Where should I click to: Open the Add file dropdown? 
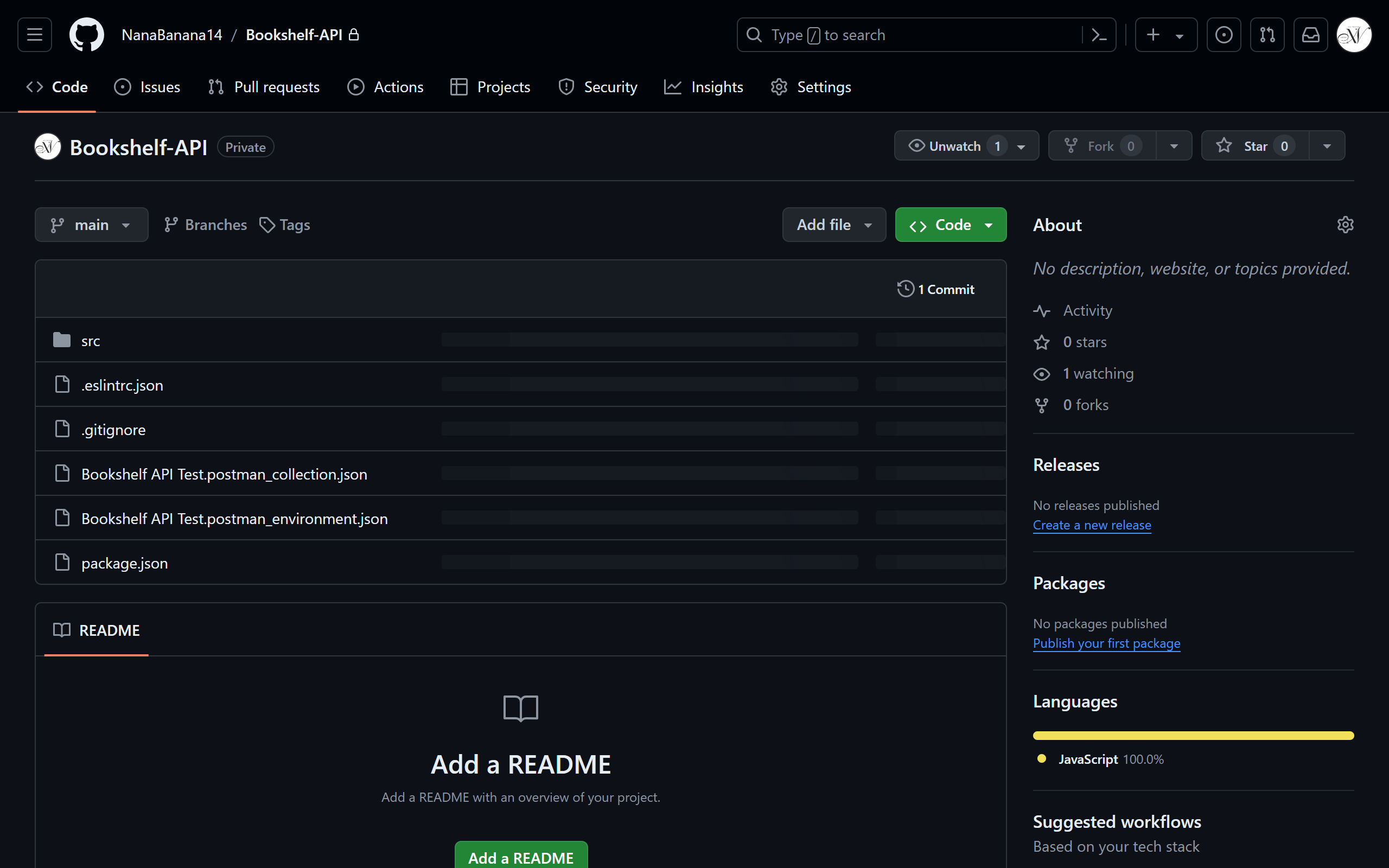coord(833,225)
